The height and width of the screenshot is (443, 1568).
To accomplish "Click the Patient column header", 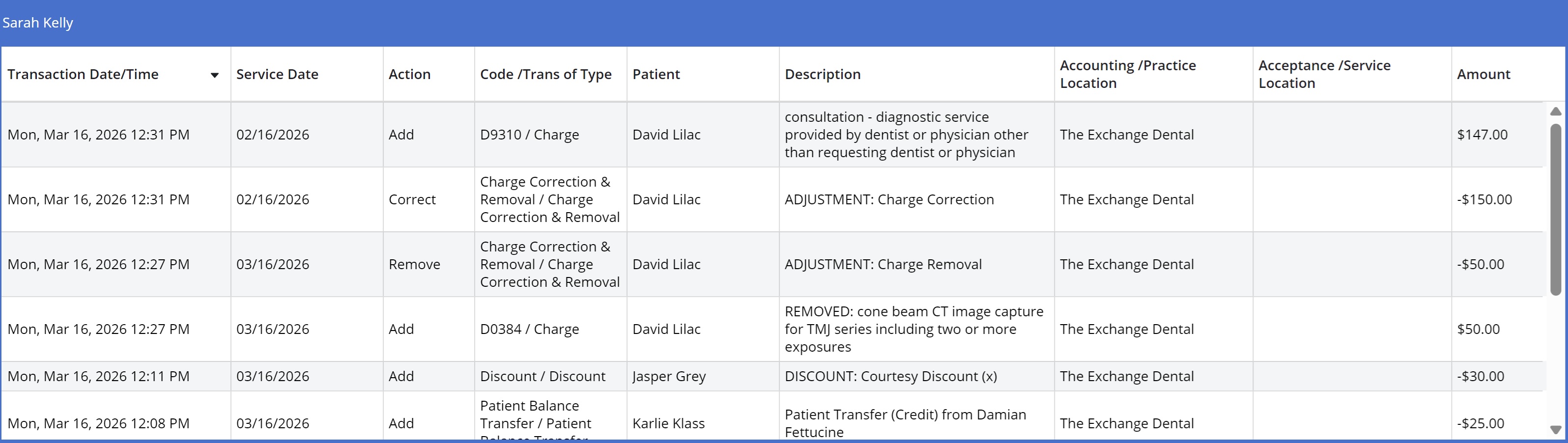I will tap(656, 74).
